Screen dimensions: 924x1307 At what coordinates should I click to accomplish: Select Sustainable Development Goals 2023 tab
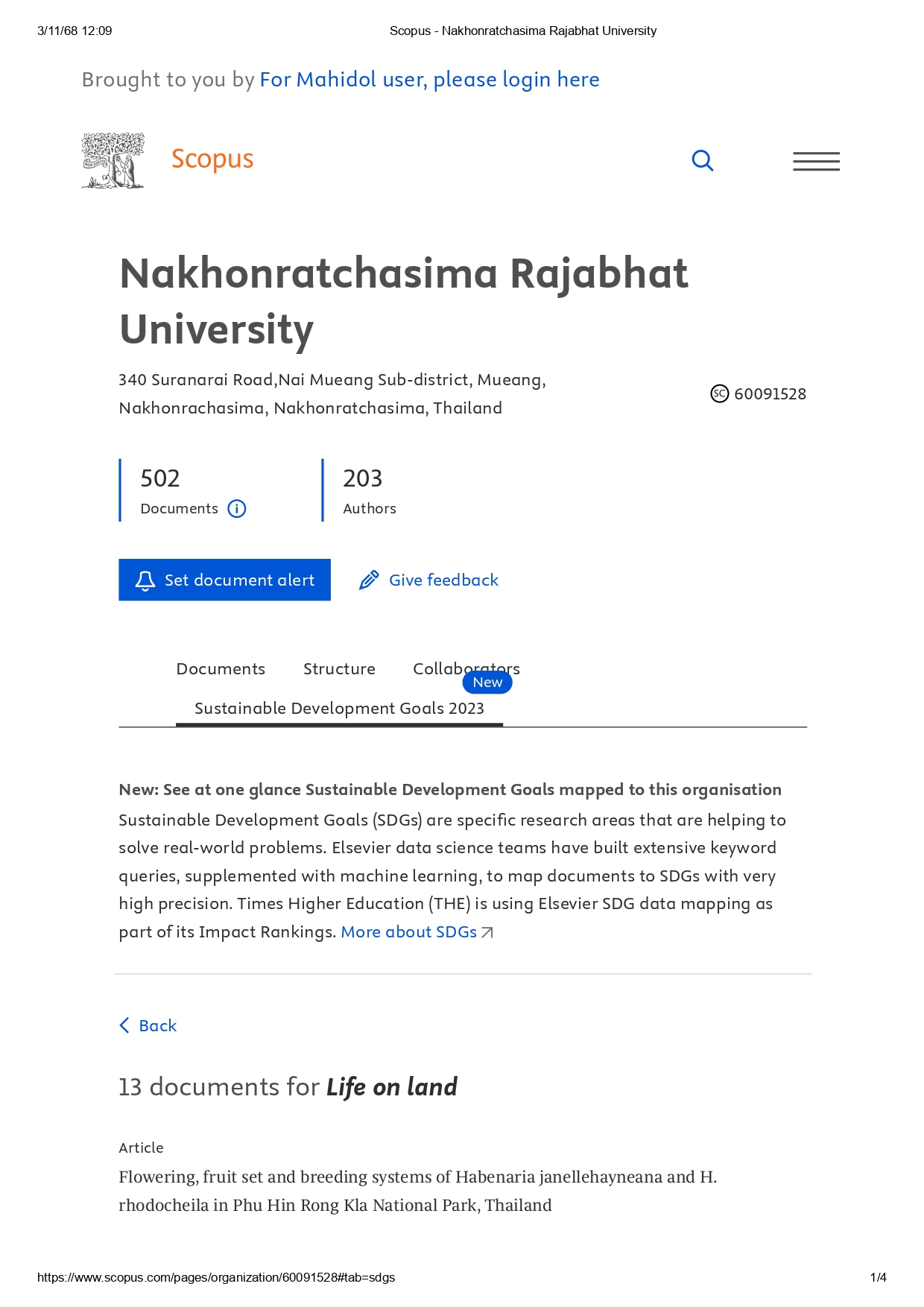click(339, 708)
